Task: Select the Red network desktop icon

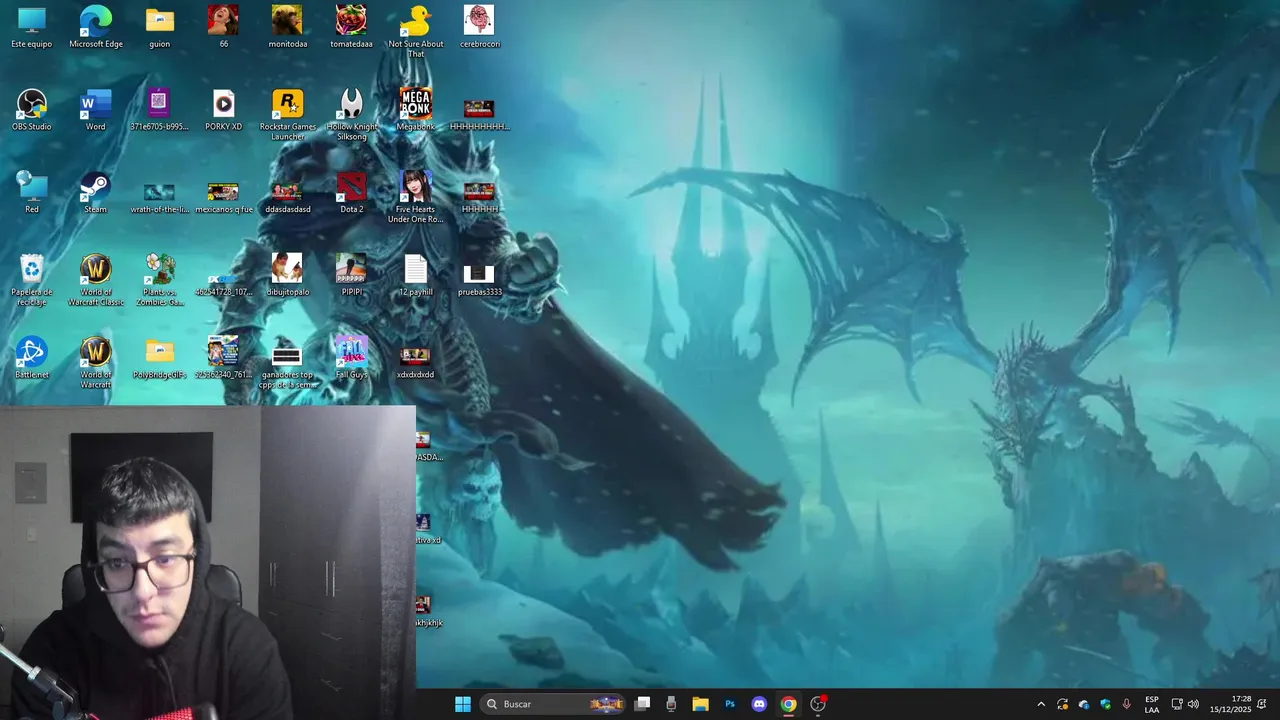Action: 32,193
